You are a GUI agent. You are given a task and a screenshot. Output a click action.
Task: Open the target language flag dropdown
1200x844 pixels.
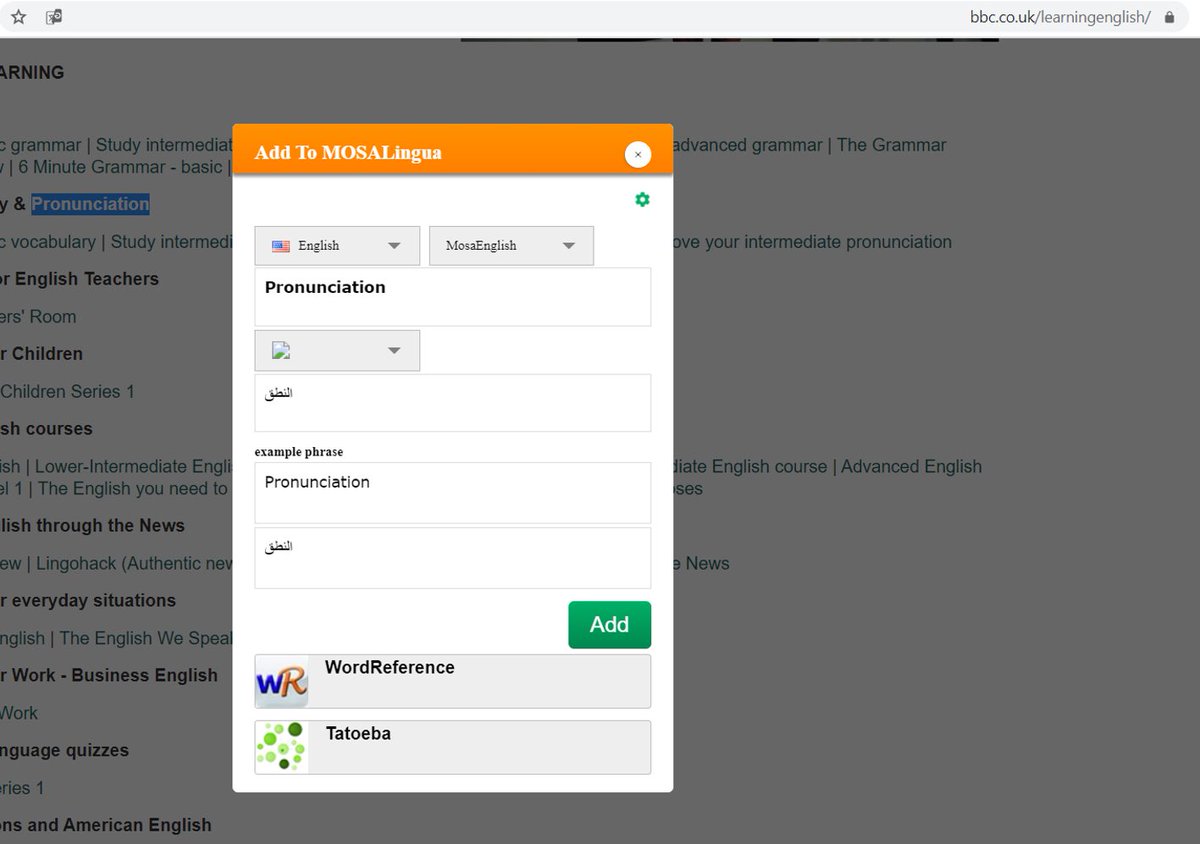click(x=337, y=351)
